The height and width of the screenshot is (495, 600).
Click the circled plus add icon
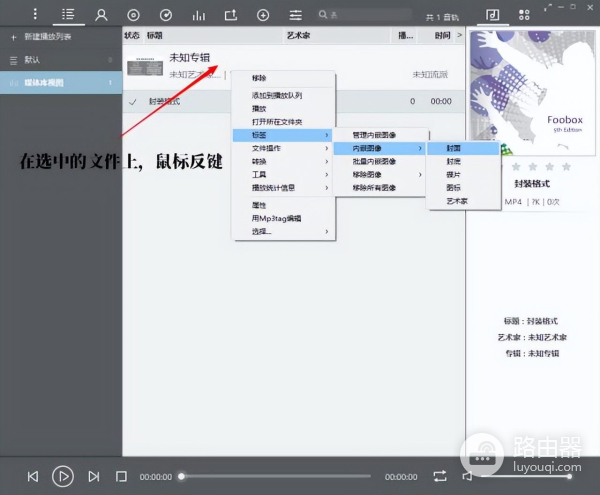coord(263,15)
